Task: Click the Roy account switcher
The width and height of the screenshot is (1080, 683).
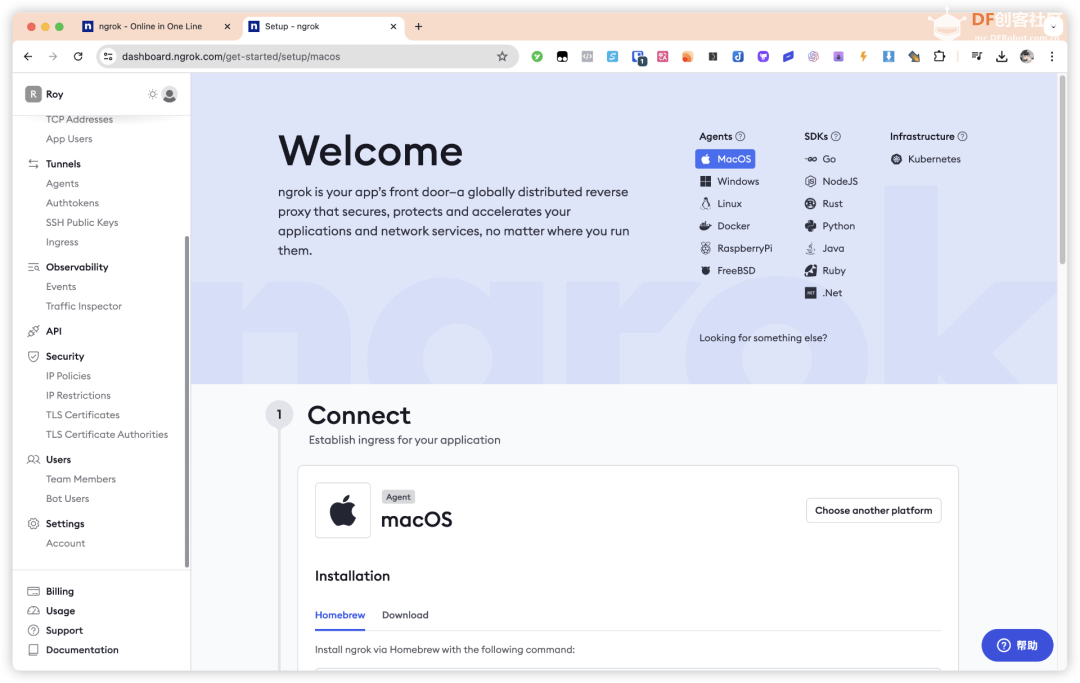Action: click(45, 94)
